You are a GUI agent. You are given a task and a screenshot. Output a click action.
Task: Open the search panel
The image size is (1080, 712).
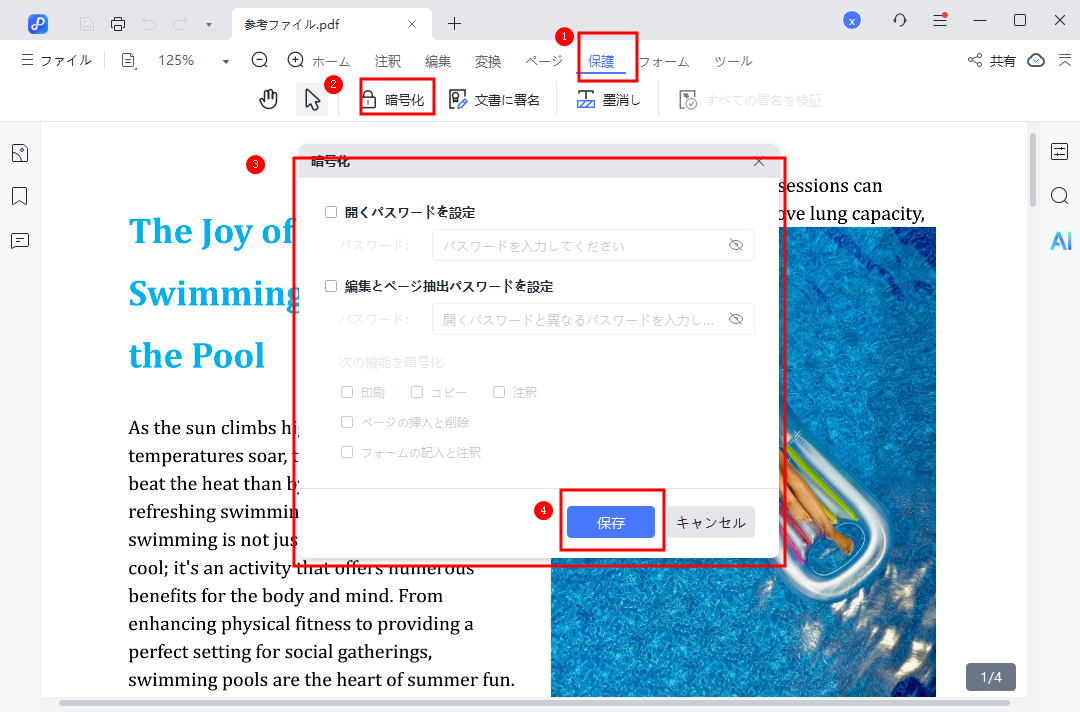point(1059,196)
